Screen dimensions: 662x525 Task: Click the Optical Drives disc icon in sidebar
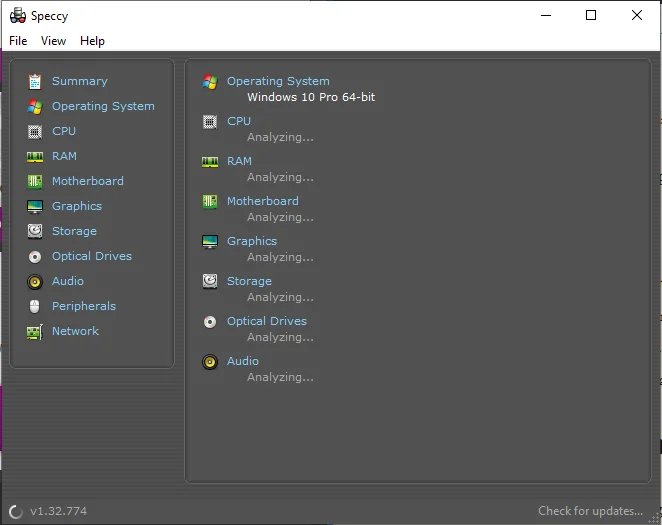35,257
